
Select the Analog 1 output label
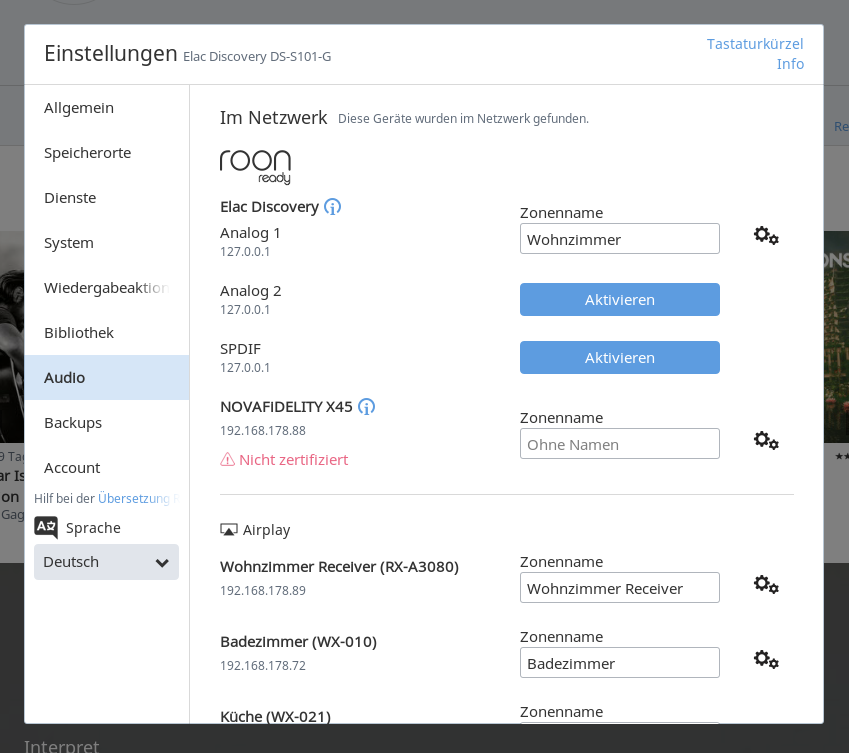coord(250,233)
